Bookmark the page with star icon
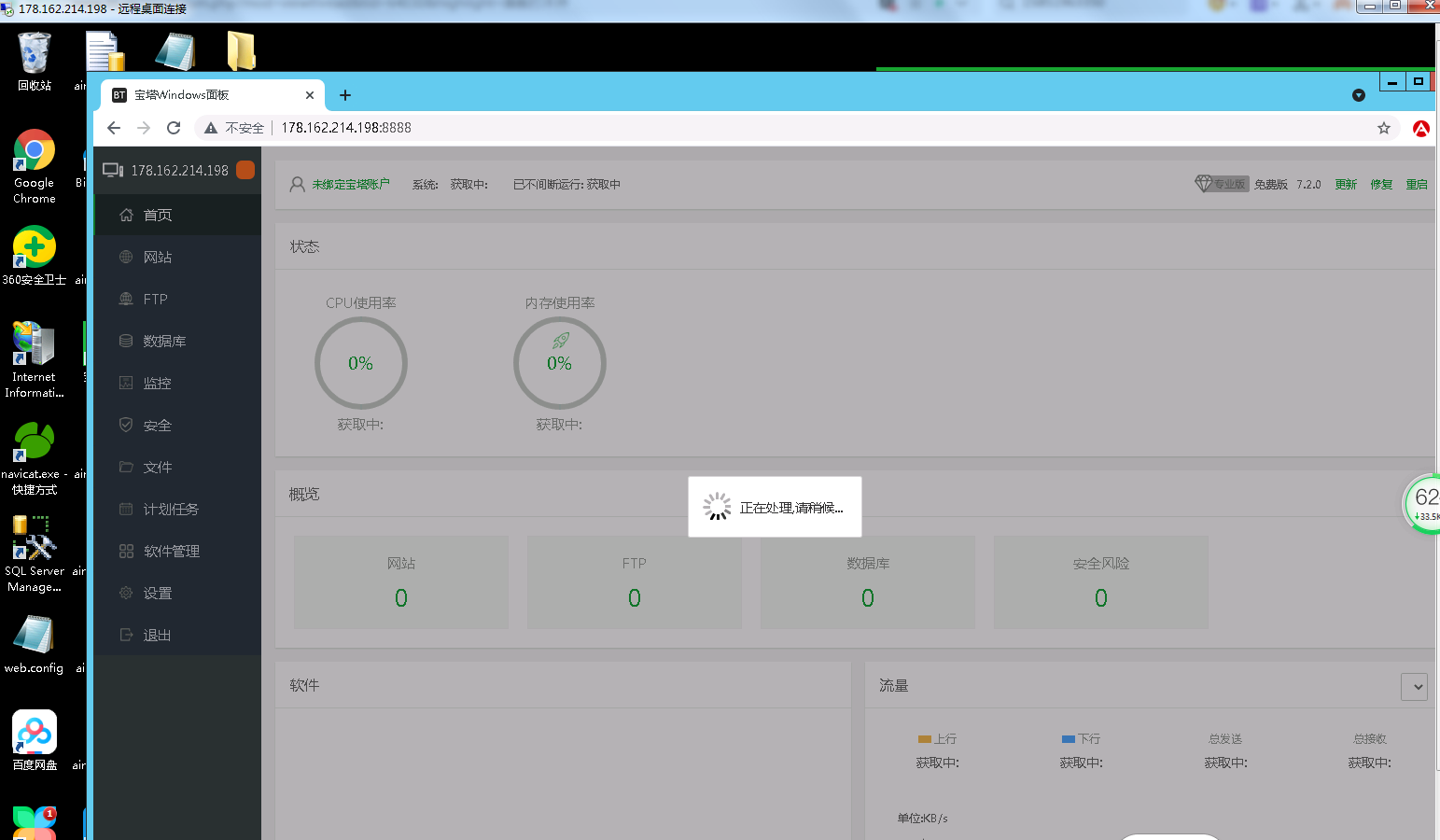The width and height of the screenshot is (1440, 840). click(x=1384, y=128)
